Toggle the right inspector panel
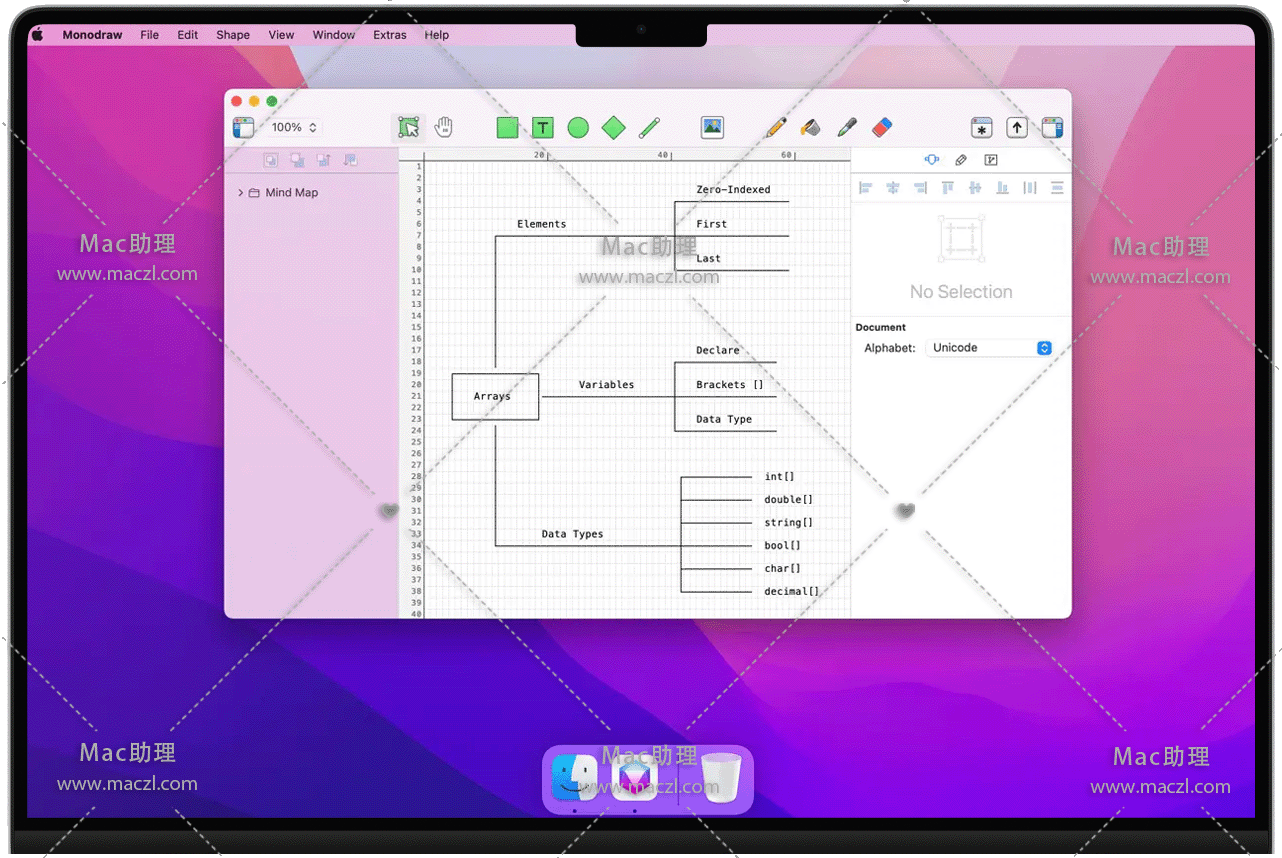This screenshot has height=858, width=1282. pos(1051,127)
